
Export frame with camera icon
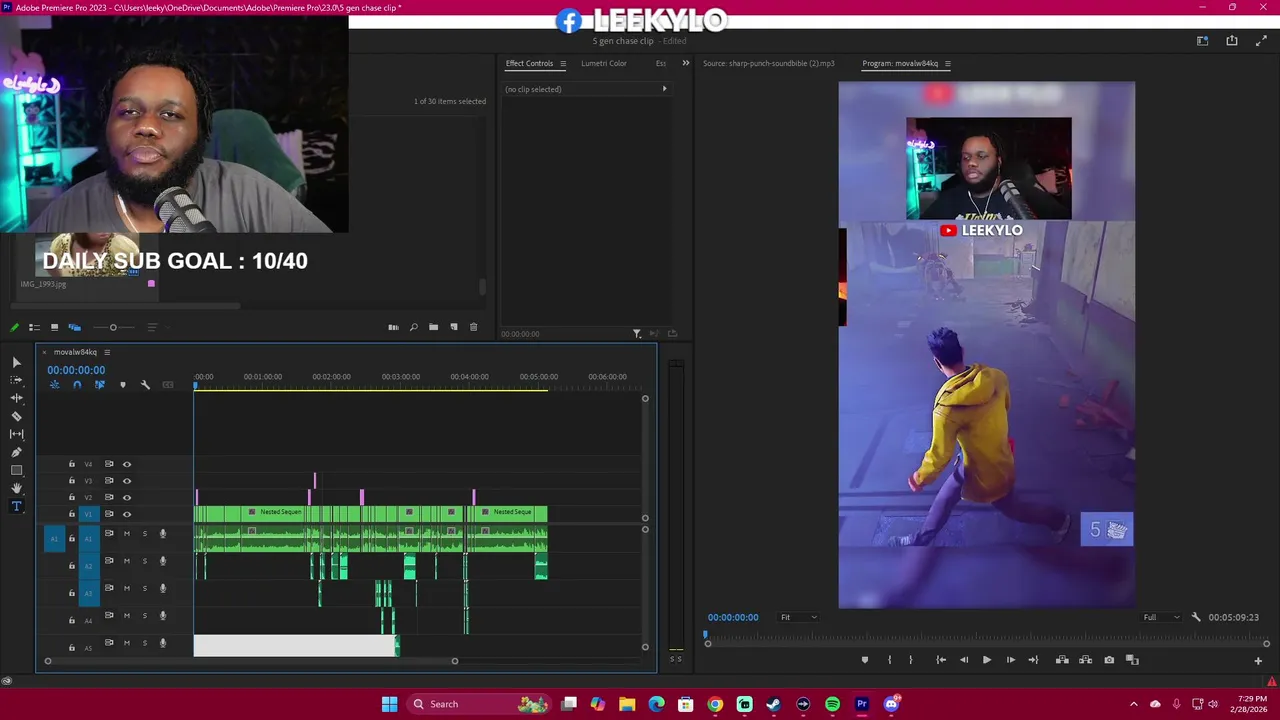click(x=1109, y=660)
